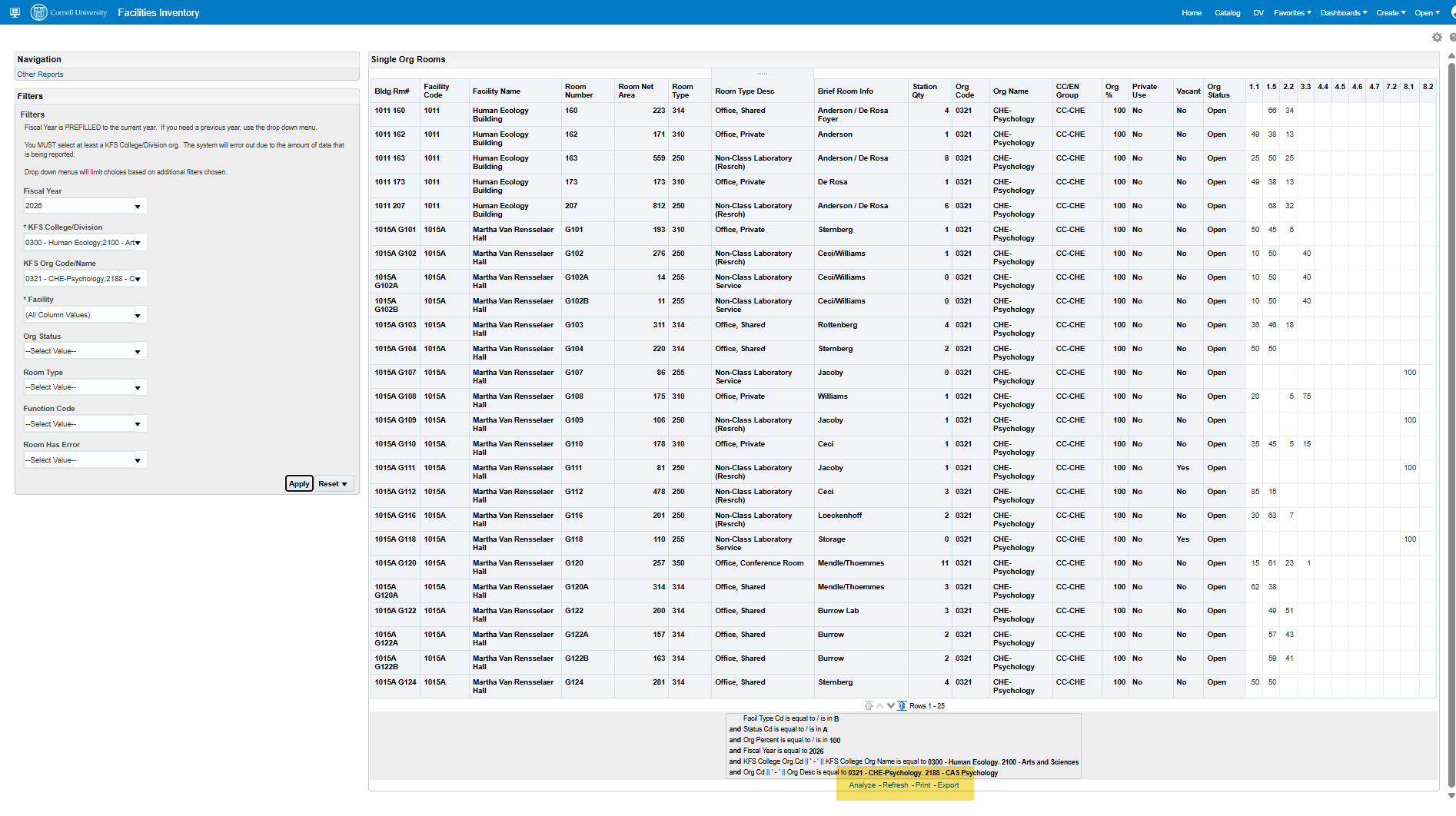
Task: Display maximum rows per page icon
Action: coord(902,706)
